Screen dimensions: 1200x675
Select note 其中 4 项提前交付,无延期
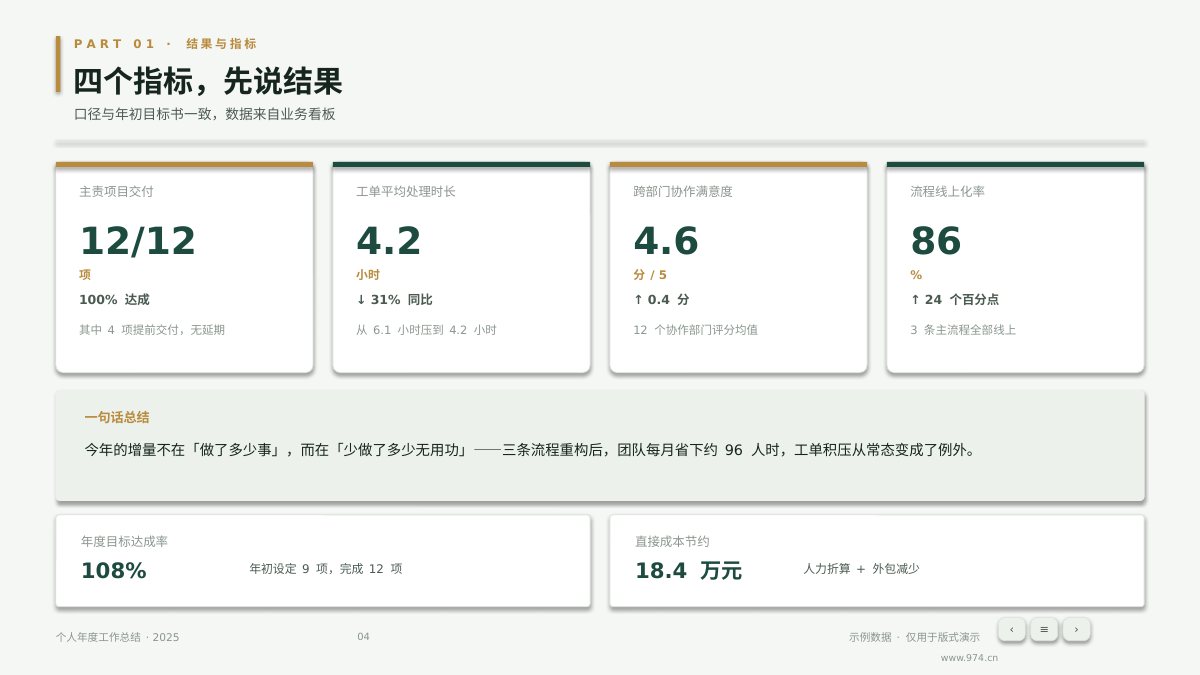[152, 330]
